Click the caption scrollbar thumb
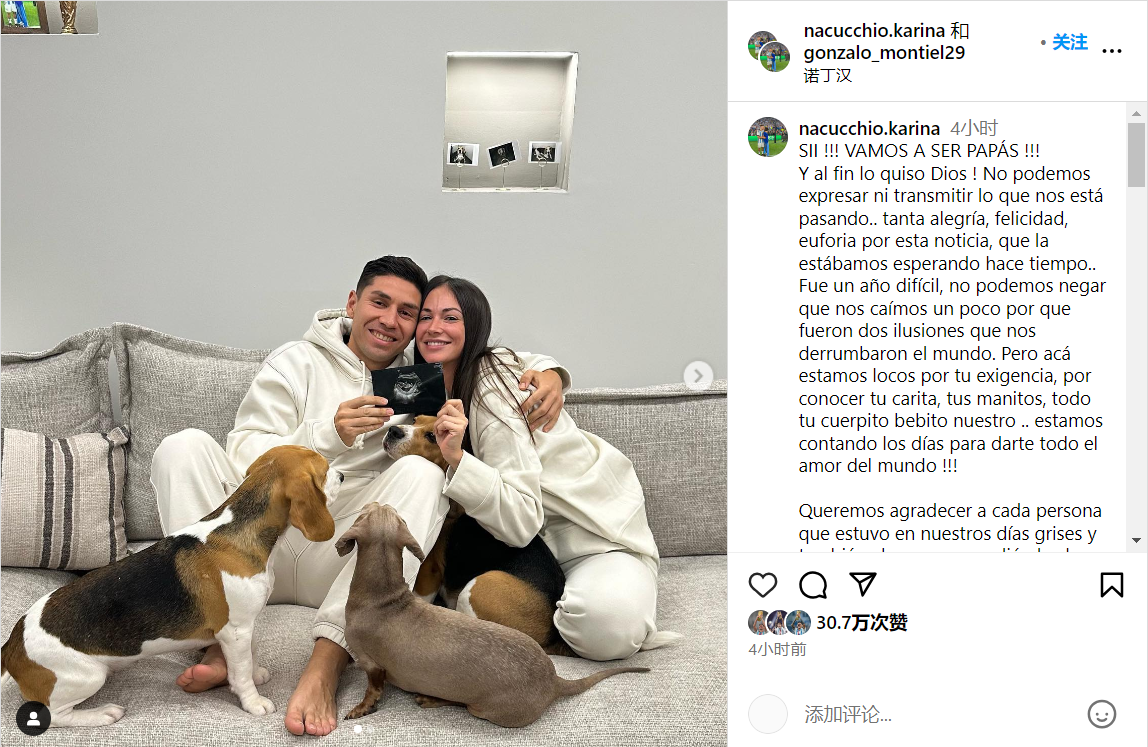Viewport: 1148px width, 747px height. click(x=1136, y=155)
